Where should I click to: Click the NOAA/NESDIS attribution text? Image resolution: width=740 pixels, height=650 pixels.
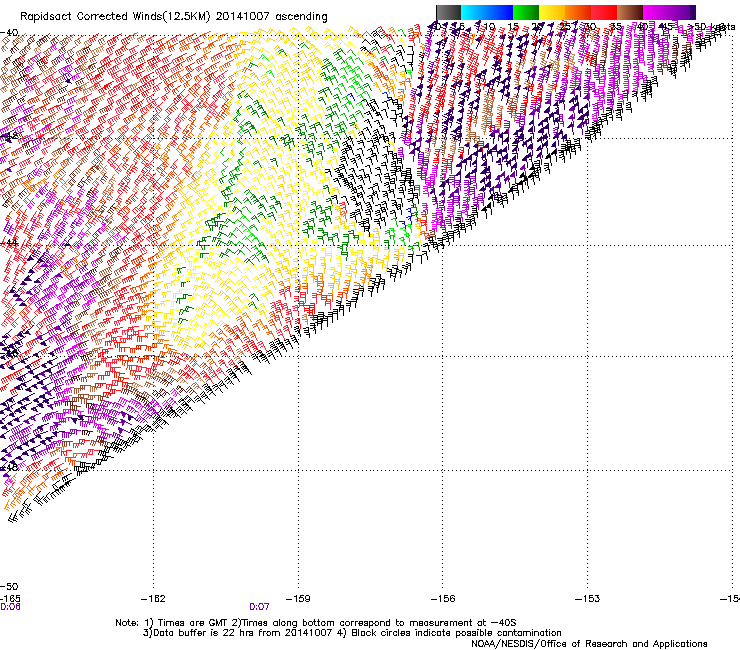pos(589,644)
